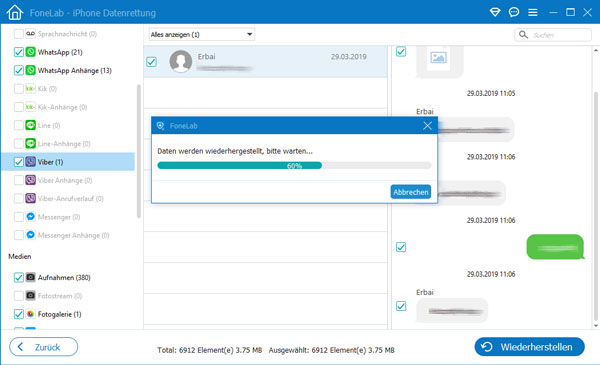Screen dimensions: 600x365
Task: Toggle the Fotostream (0) checkbox
Action: pos(18,296)
